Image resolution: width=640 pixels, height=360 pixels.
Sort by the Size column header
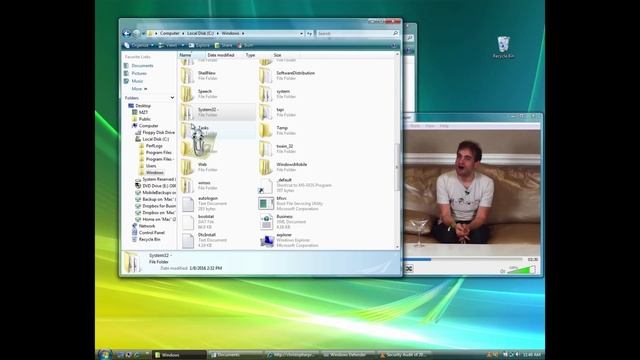[278, 55]
